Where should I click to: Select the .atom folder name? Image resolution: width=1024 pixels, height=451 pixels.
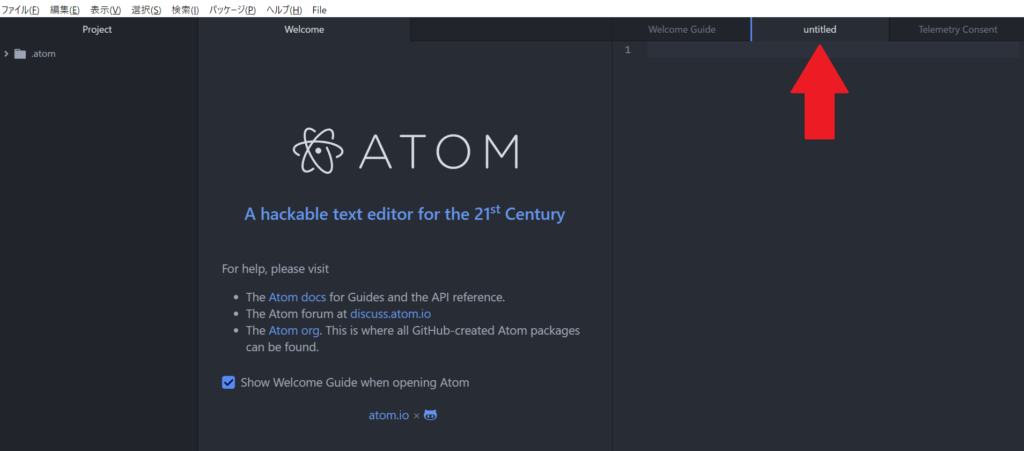click(x=43, y=54)
